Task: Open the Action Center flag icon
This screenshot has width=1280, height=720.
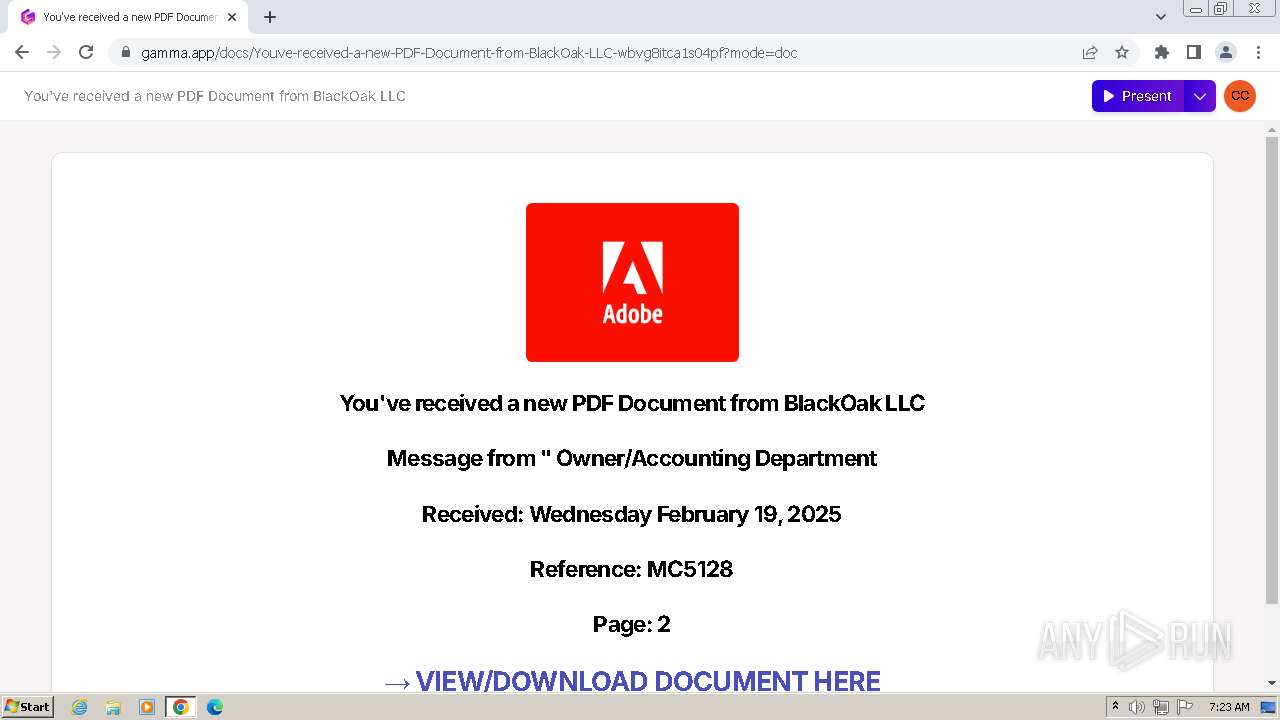Action: [1185, 707]
